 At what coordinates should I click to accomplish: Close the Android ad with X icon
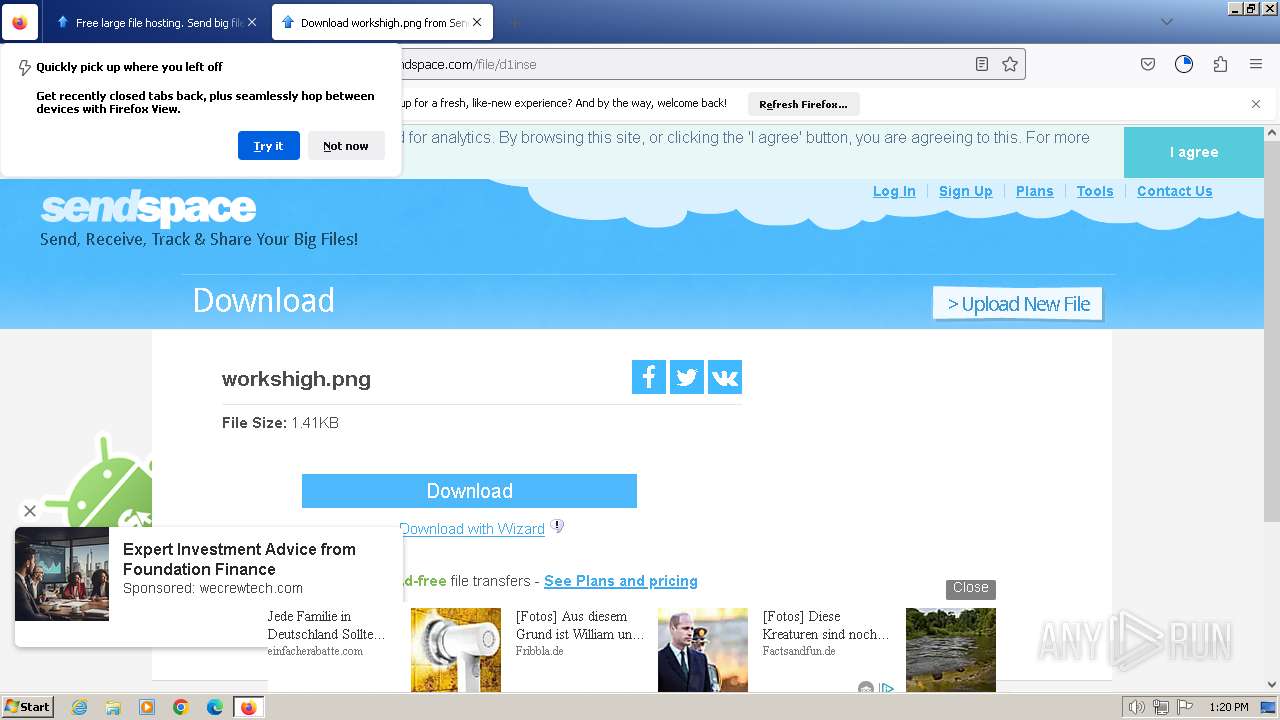pyautogui.click(x=30, y=511)
